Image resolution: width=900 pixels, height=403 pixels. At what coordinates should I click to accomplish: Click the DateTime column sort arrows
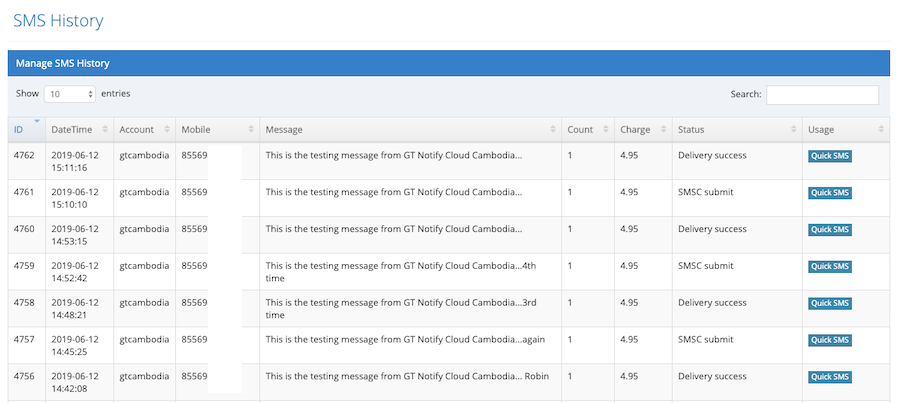[105, 130]
